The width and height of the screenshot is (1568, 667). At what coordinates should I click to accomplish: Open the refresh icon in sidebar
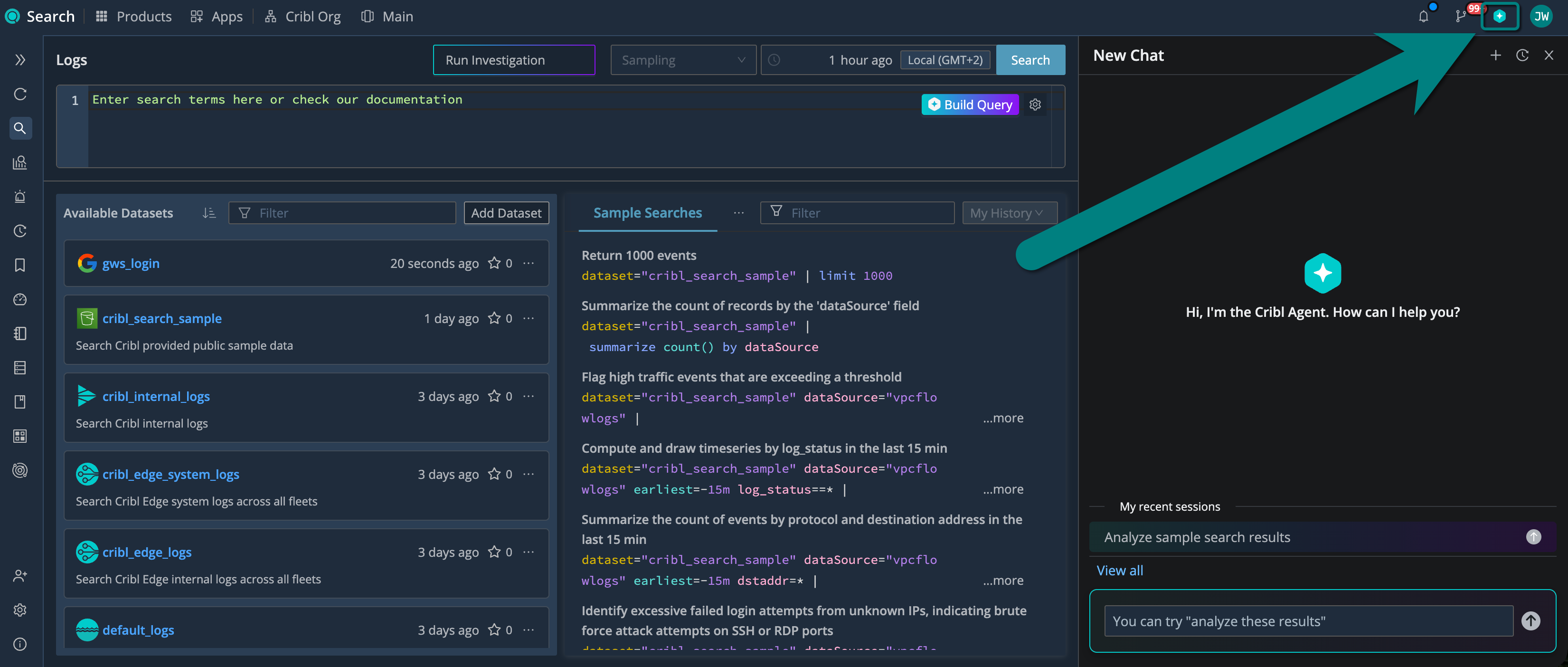click(20, 94)
